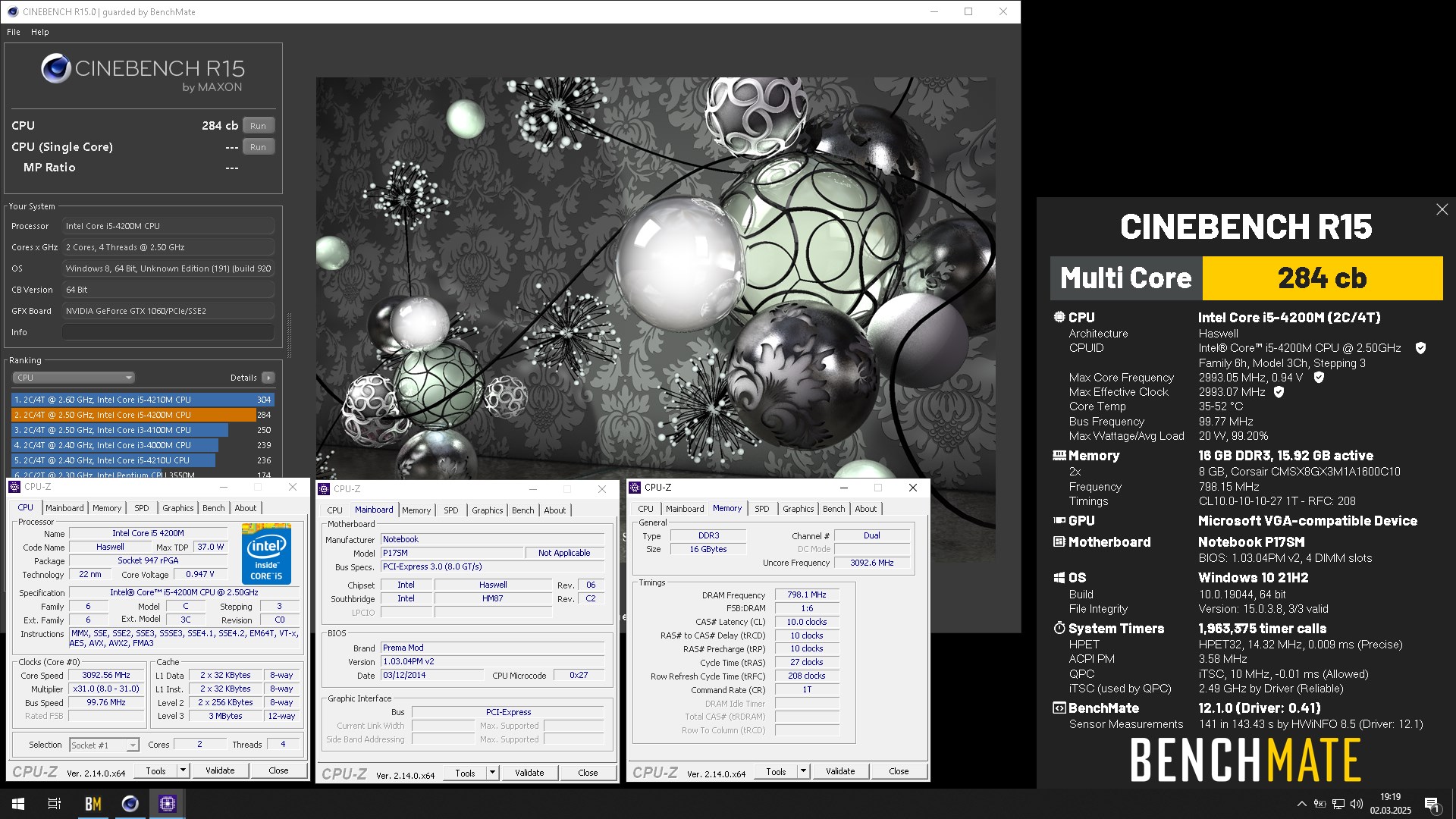Open the Help menu in Cinebench

pos(39,32)
